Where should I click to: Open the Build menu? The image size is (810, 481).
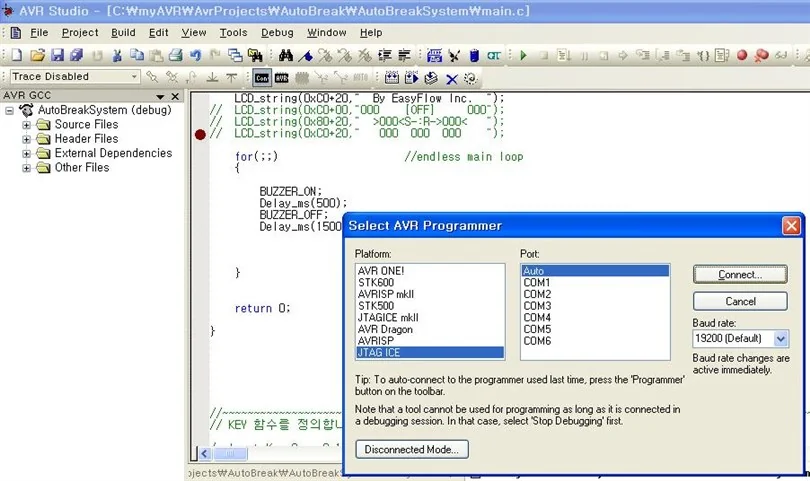(x=123, y=33)
